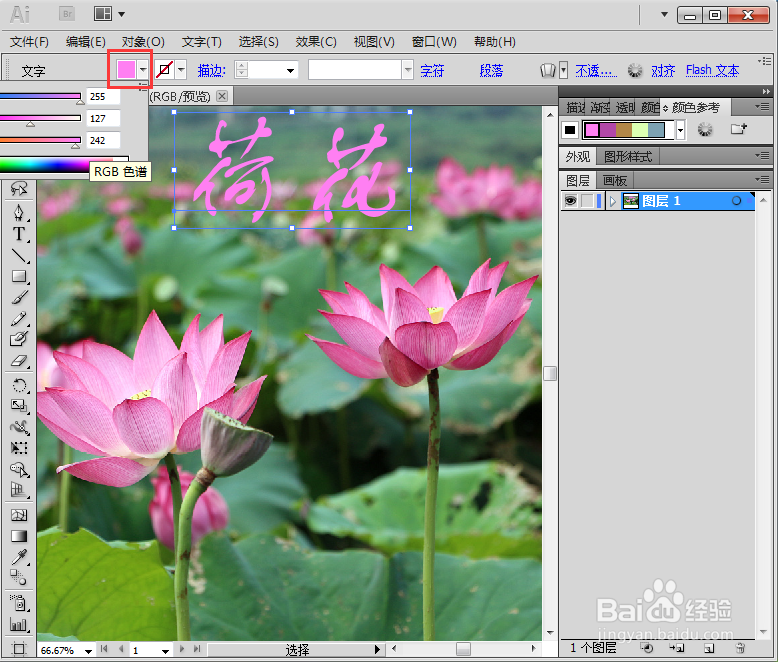
Task: Open the stroke weight (描边) dropdown
Action: click(x=290, y=70)
